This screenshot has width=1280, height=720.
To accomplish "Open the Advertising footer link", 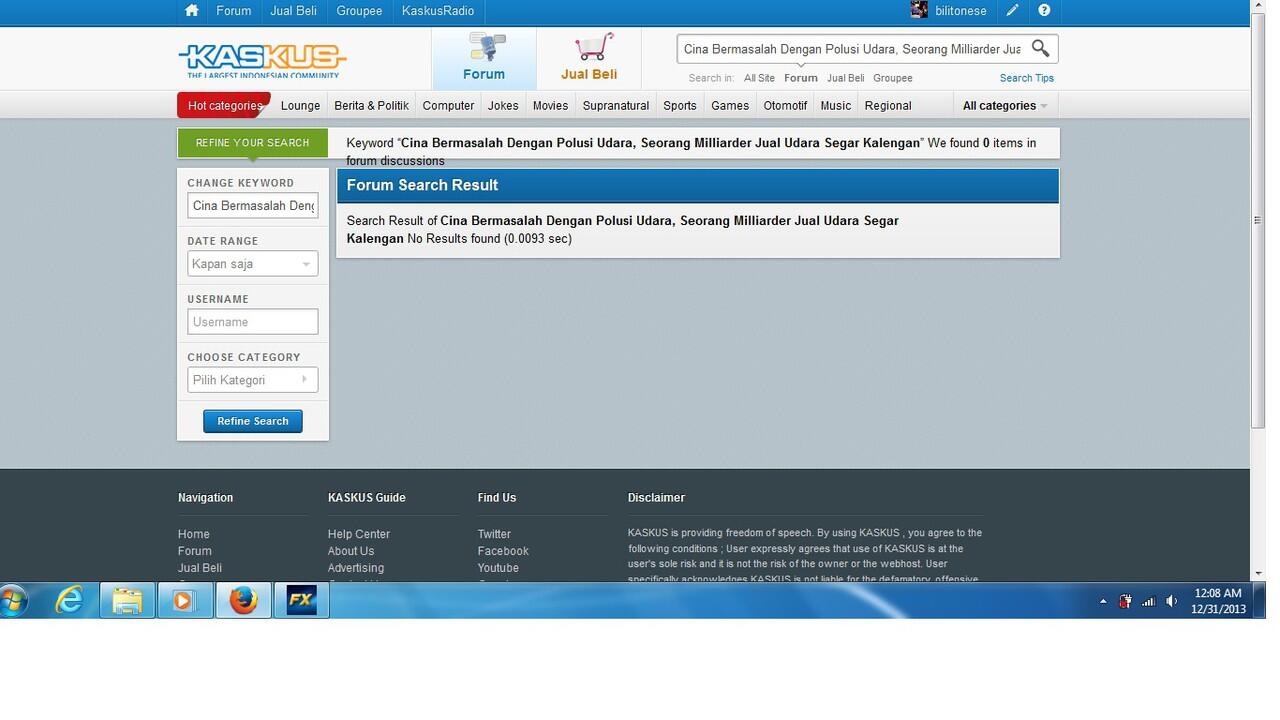I will point(356,568).
